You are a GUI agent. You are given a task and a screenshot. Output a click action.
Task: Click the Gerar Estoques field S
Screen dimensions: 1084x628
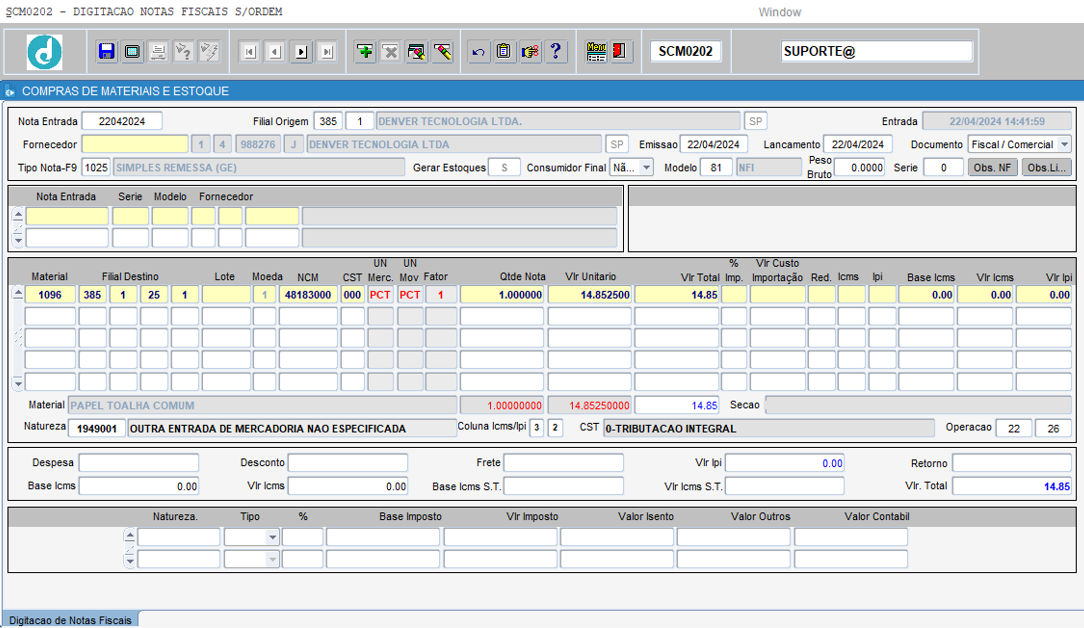pyautogui.click(x=504, y=167)
